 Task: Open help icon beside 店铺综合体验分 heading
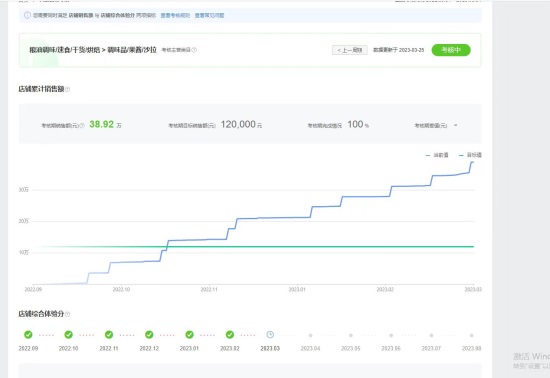point(67,314)
